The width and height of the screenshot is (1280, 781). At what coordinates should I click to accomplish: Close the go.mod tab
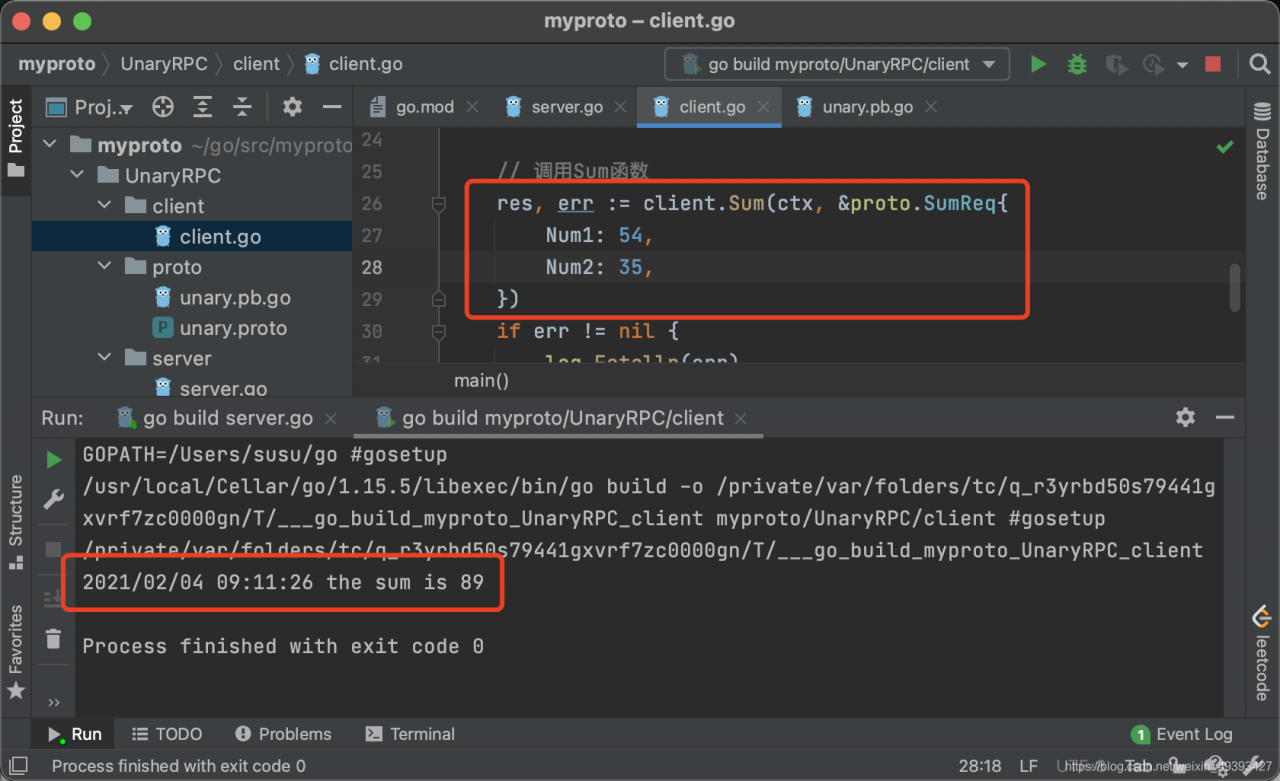point(473,107)
